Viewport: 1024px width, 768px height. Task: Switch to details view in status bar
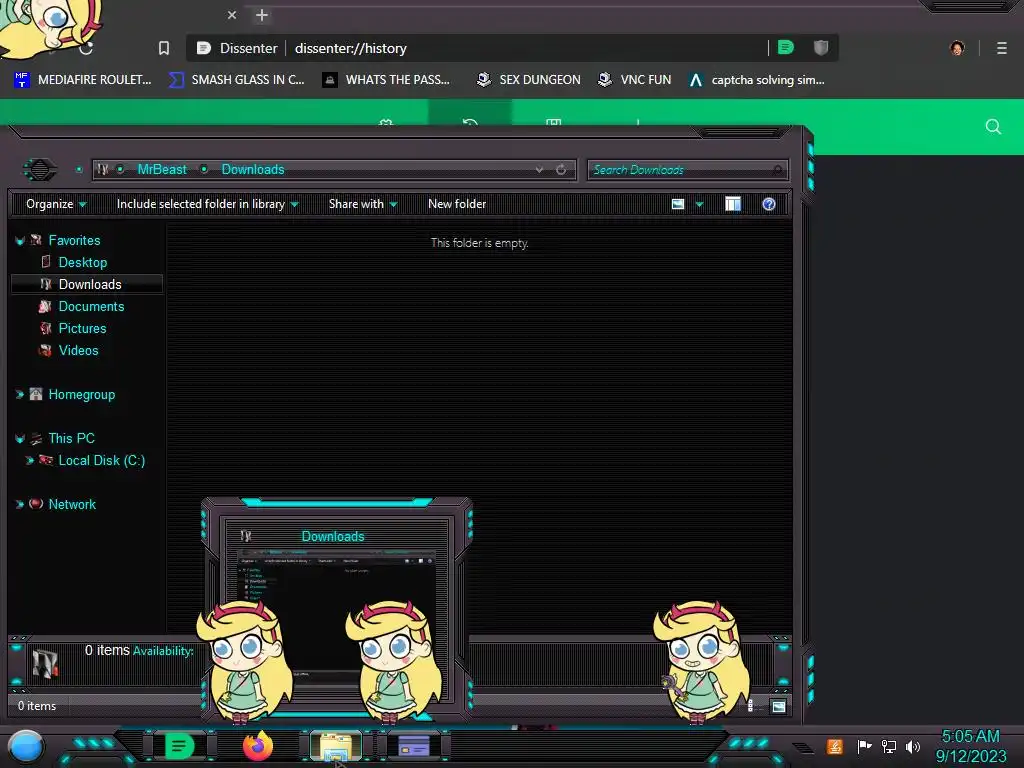coord(751,706)
